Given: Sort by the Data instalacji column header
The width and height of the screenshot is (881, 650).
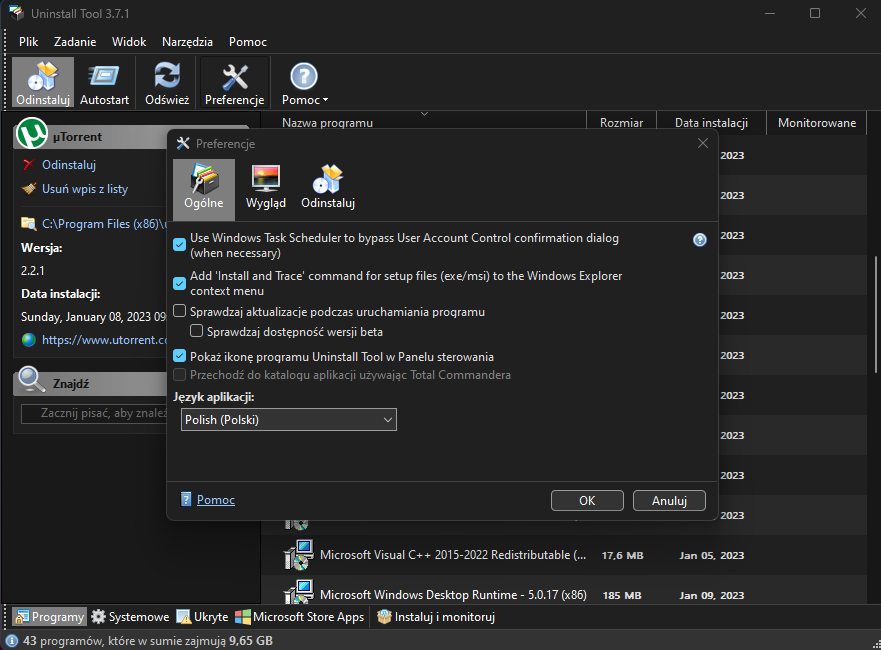Looking at the screenshot, I should point(711,122).
